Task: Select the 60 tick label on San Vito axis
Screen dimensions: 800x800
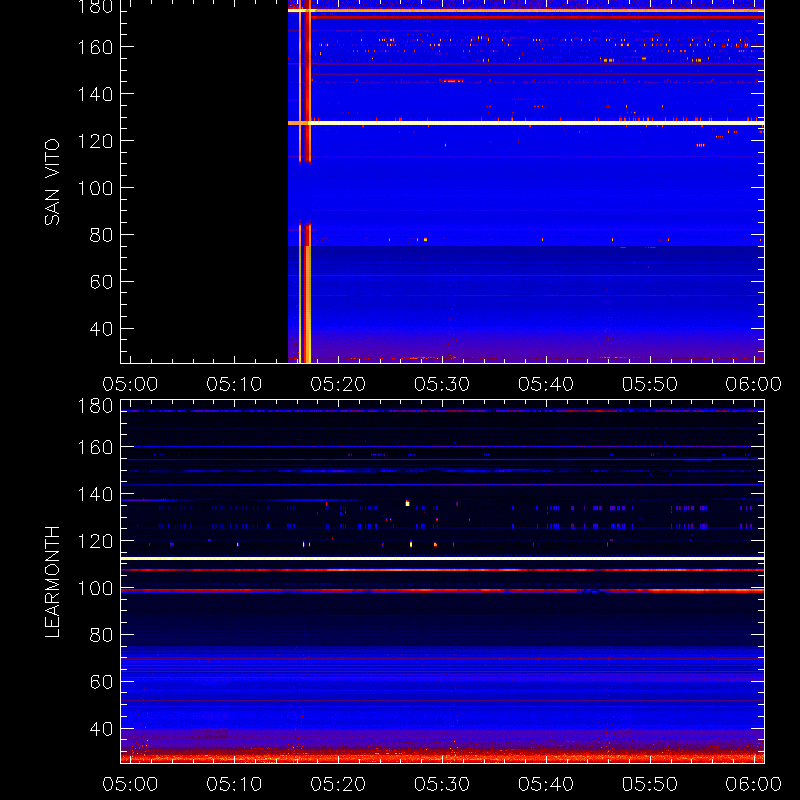Action: [101, 282]
